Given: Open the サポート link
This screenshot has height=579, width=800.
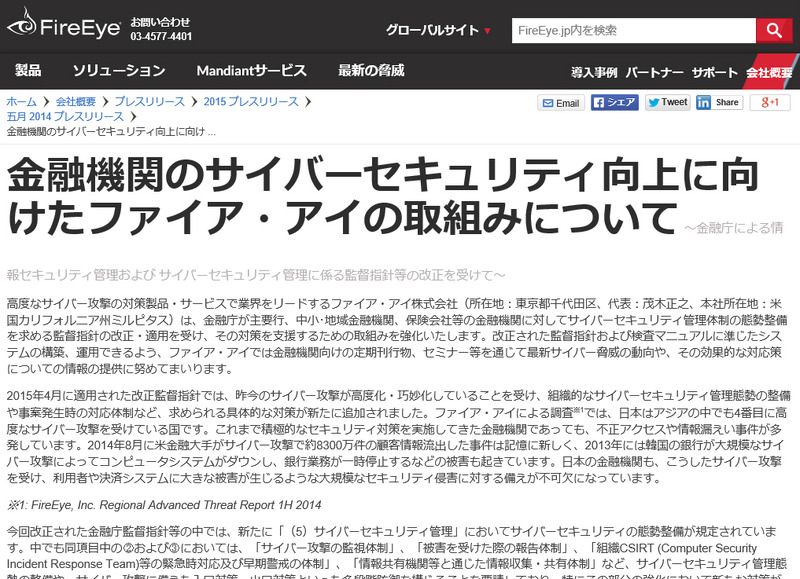Looking at the screenshot, I should click(x=714, y=73).
